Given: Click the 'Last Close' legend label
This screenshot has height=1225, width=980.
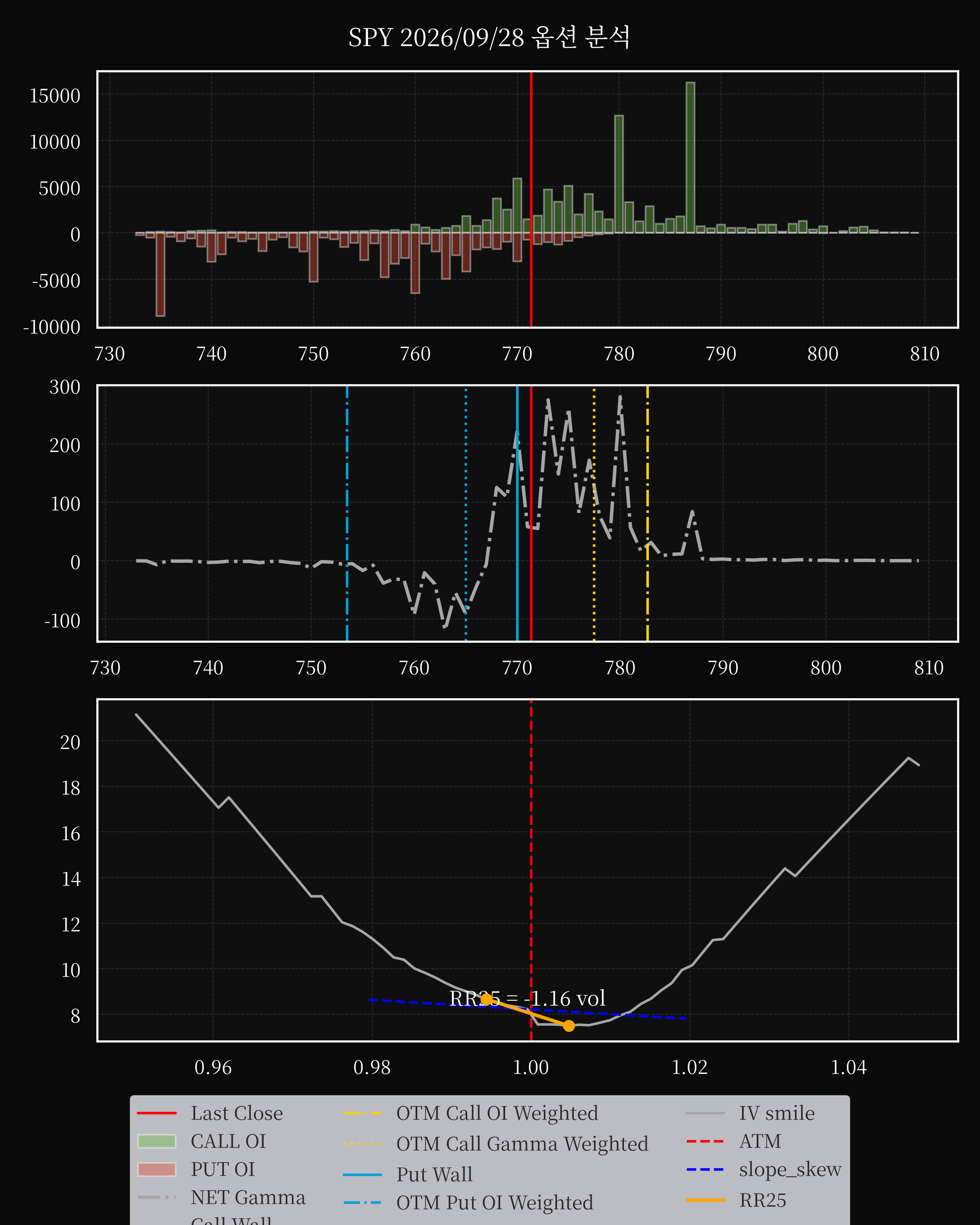Looking at the screenshot, I should coord(236,1113).
